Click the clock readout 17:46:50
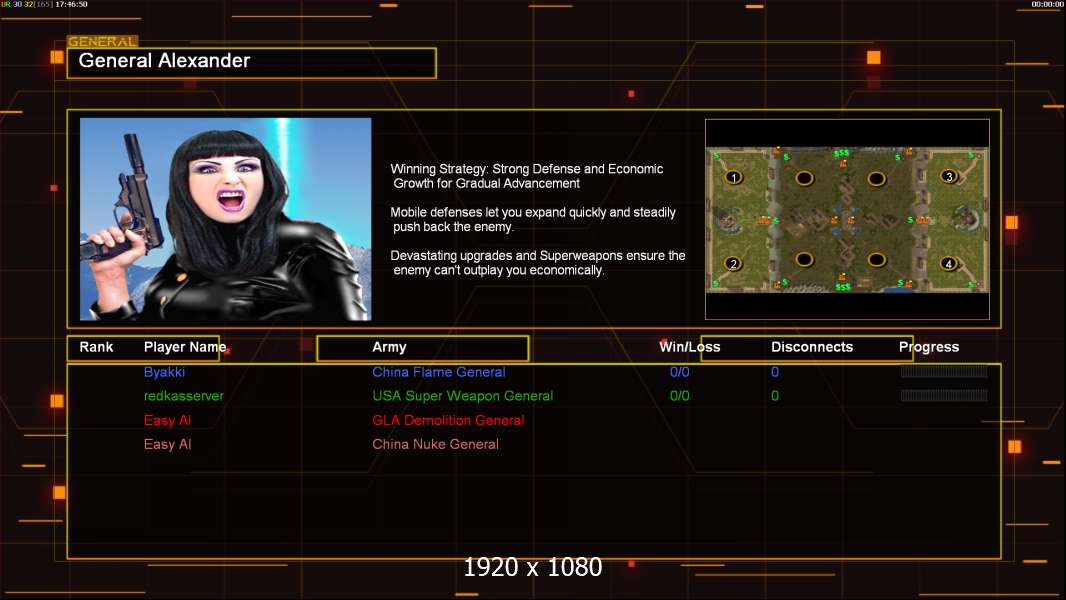The height and width of the screenshot is (600, 1066). click(x=71, y=4)
